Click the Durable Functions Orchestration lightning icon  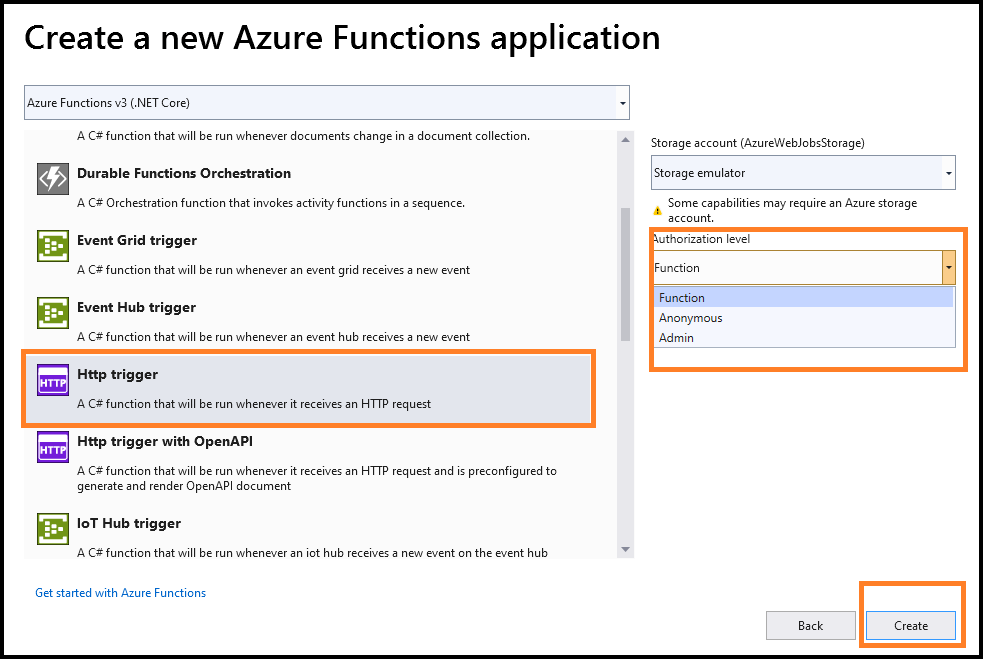tap(53, 179)
